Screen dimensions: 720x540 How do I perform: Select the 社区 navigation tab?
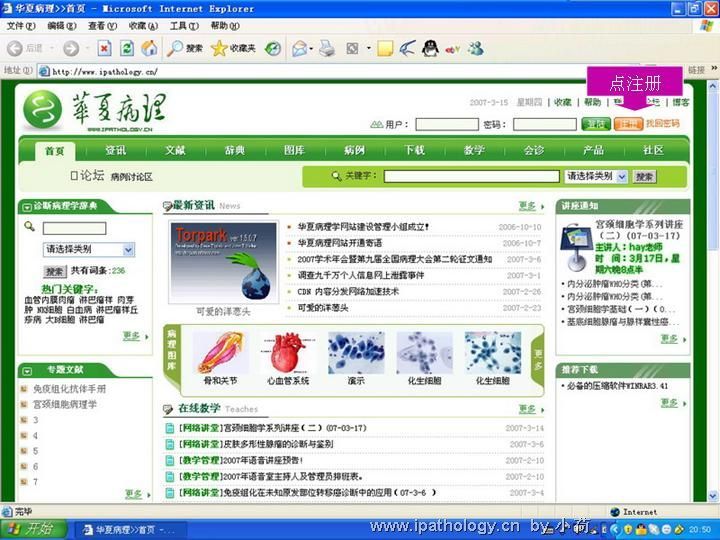pyautogui.click(x=653, y=150)
